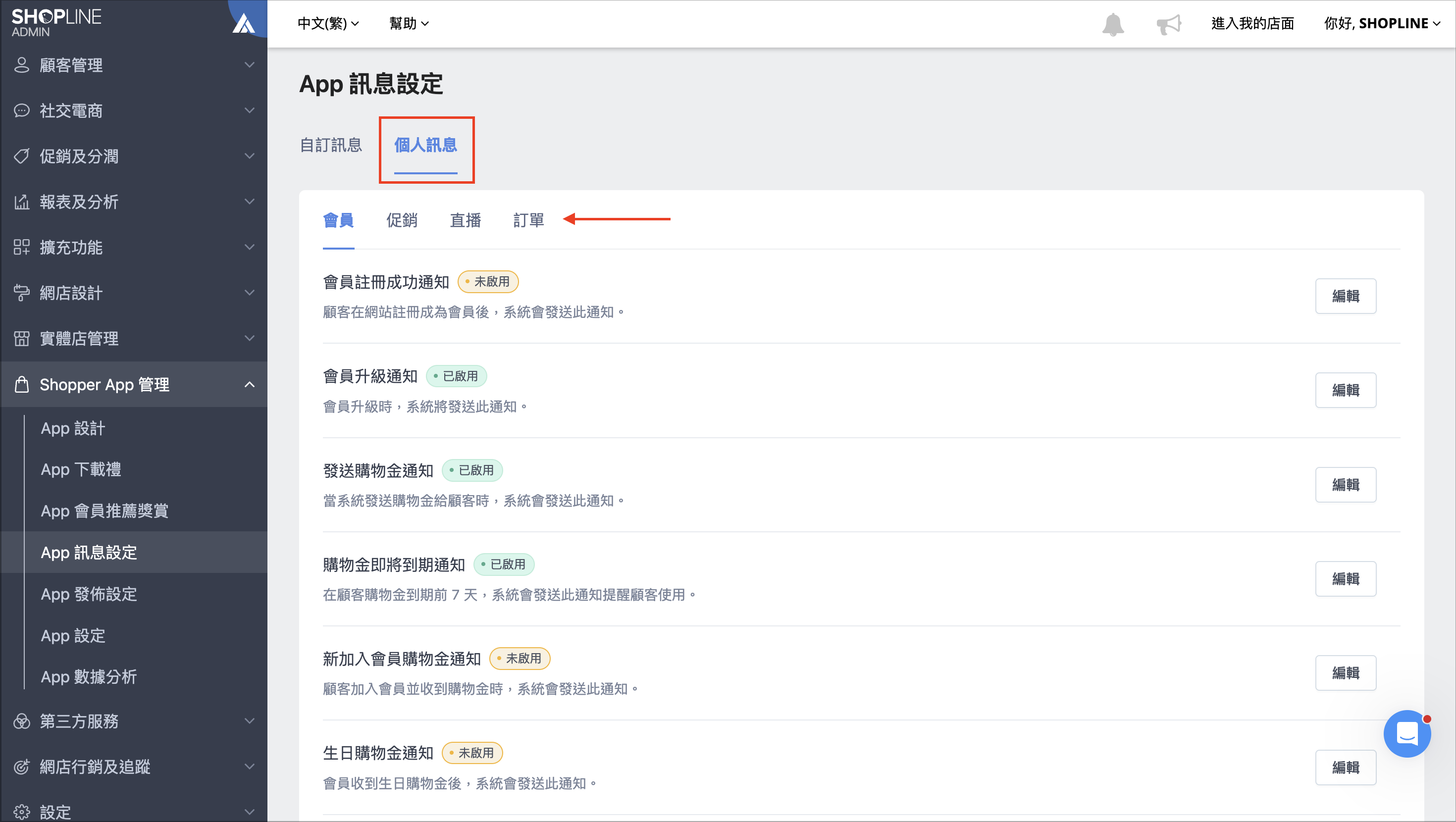Click the 網店行銷及追蹤 target icon
This screenshot has width=1456, height=822.
(x=21, y=767)
